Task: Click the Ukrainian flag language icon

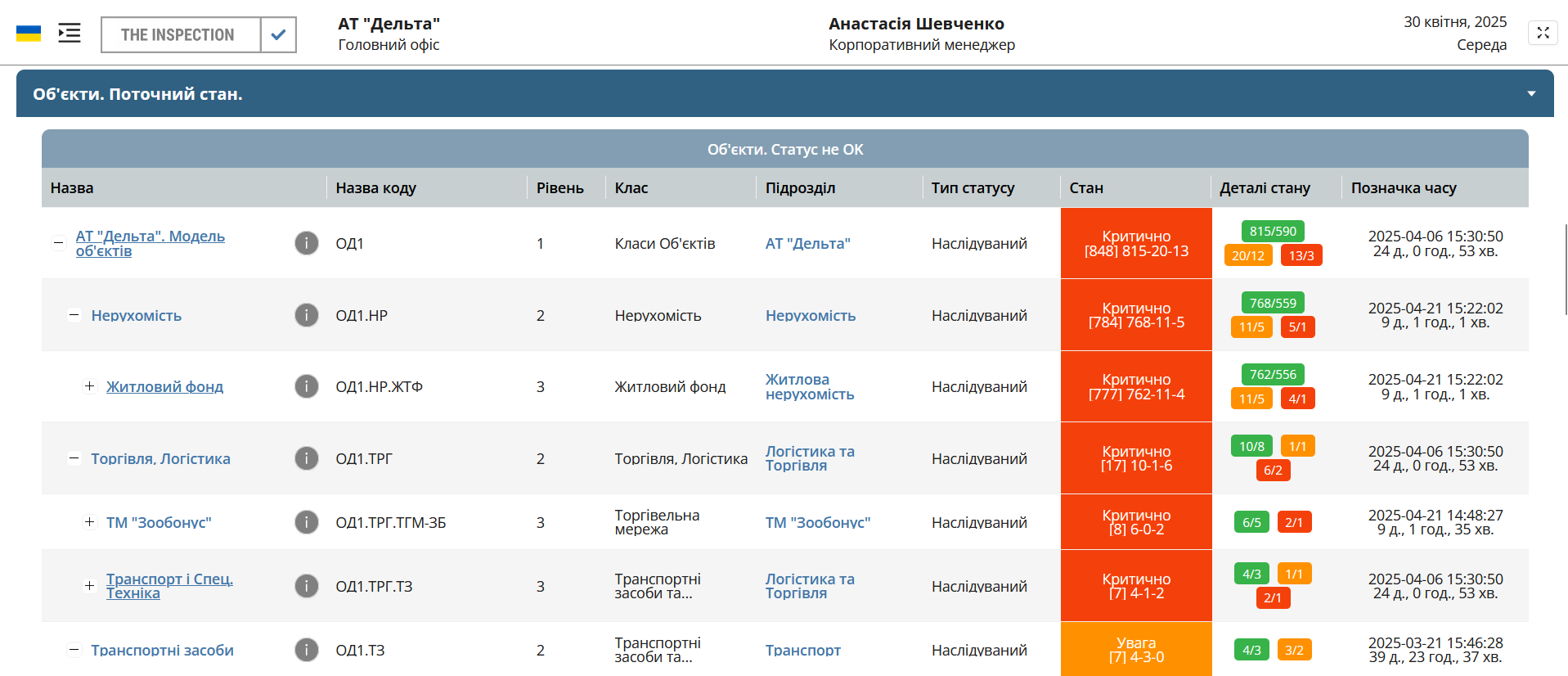Action: point(29,34)
